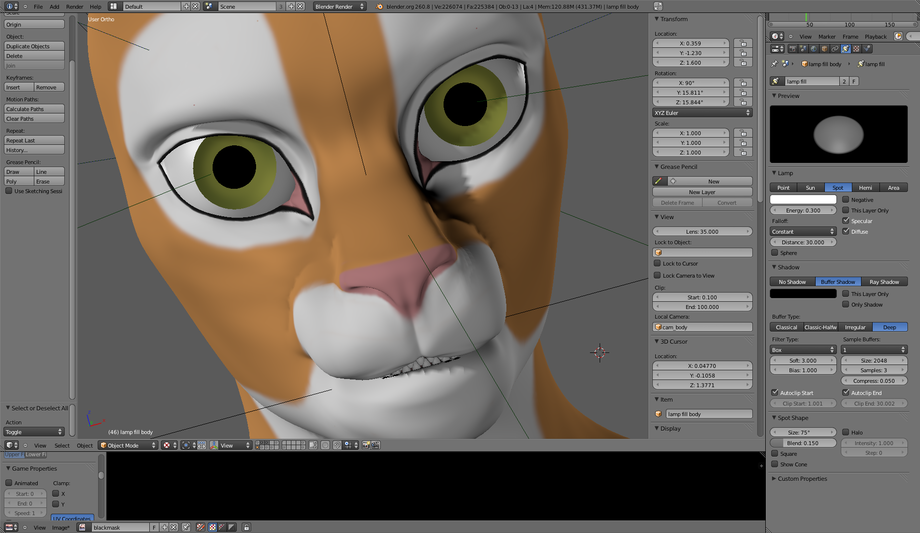Click the white lamp color swatch
The height and width of the screenshot is (533, 920).
point(803,200)
